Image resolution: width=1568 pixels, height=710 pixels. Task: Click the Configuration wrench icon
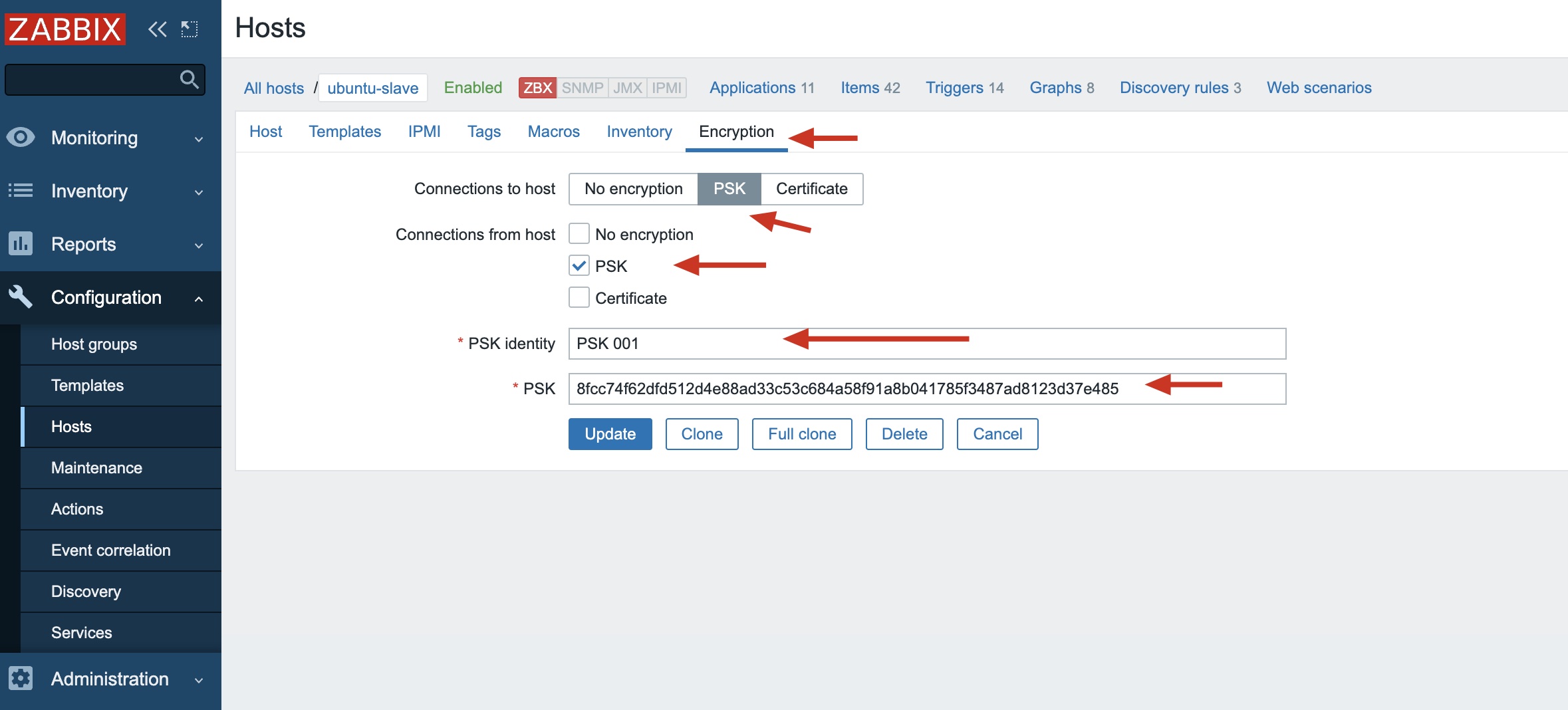[21, 296]
